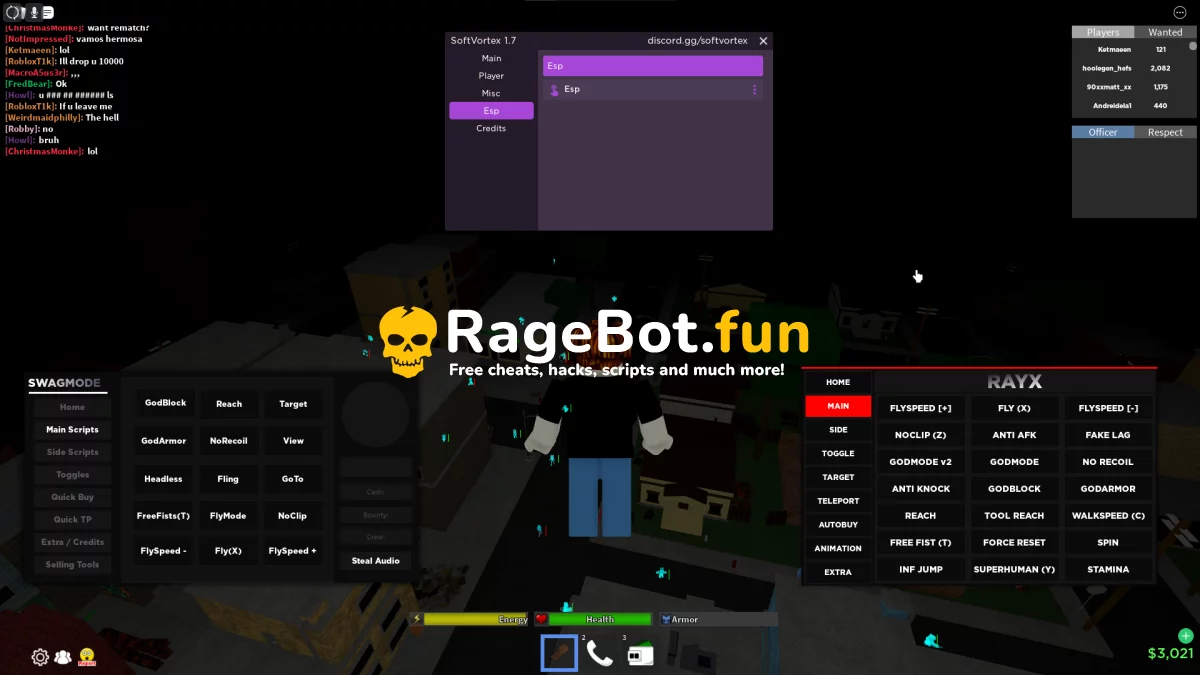Click RAYX FAKE LAG button
This screenshot has height=675, width=1200.
pyautogui.click(x=1108, y=435)
